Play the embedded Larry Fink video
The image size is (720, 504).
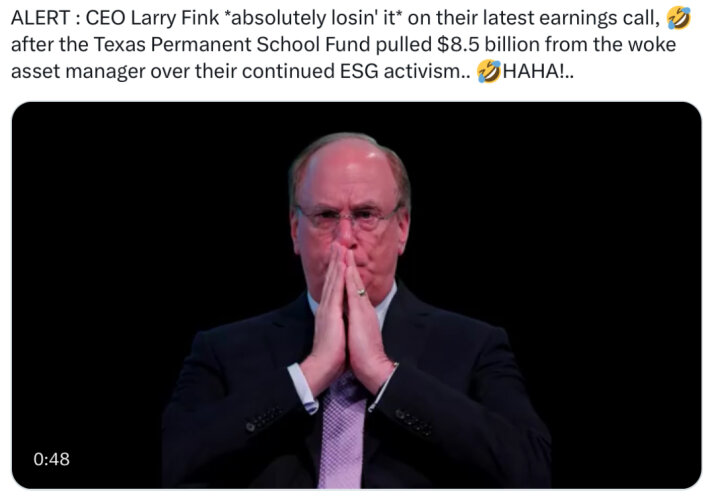[356, 295]
